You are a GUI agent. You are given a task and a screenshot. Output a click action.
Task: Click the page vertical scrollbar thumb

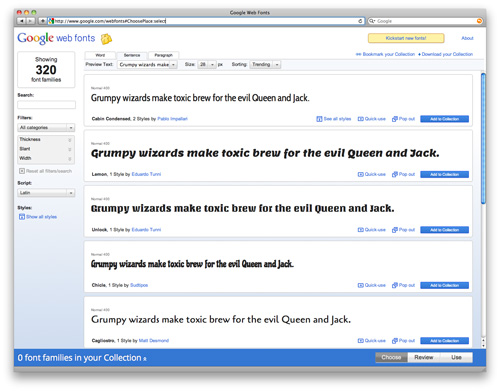483,138
